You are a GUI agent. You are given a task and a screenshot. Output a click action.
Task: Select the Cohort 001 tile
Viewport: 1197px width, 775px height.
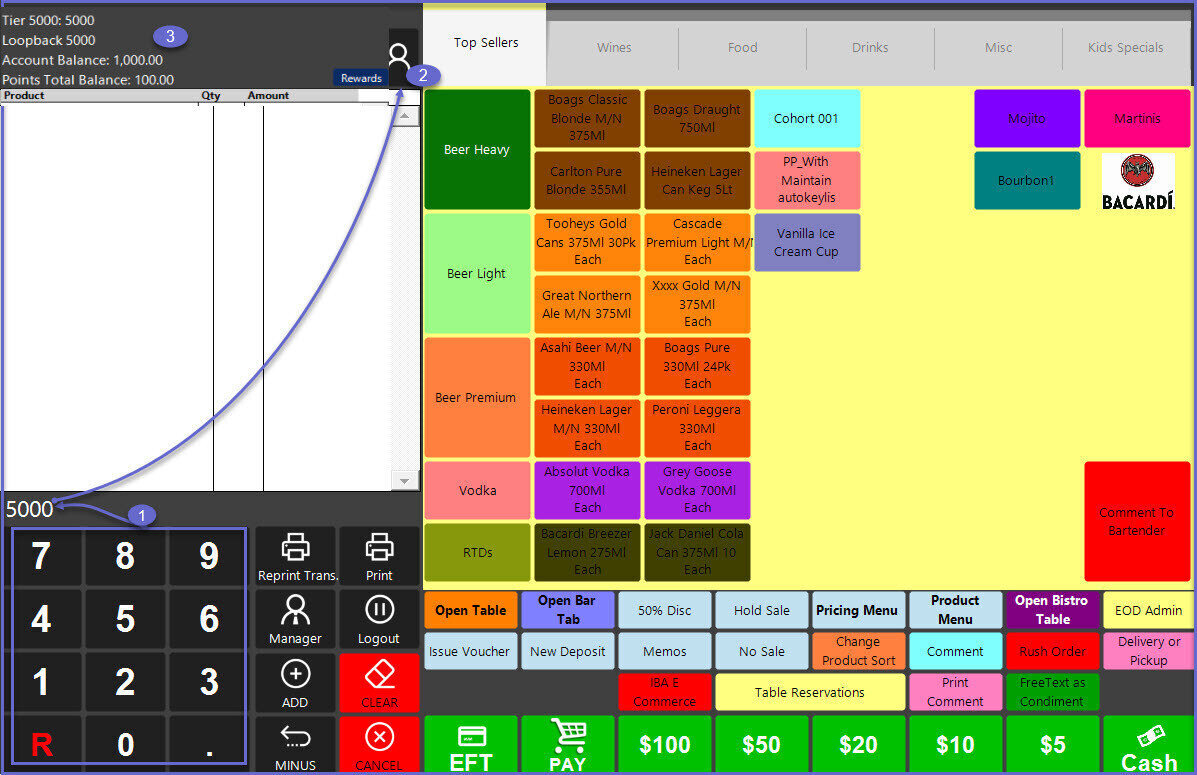[x=807, y=118]
